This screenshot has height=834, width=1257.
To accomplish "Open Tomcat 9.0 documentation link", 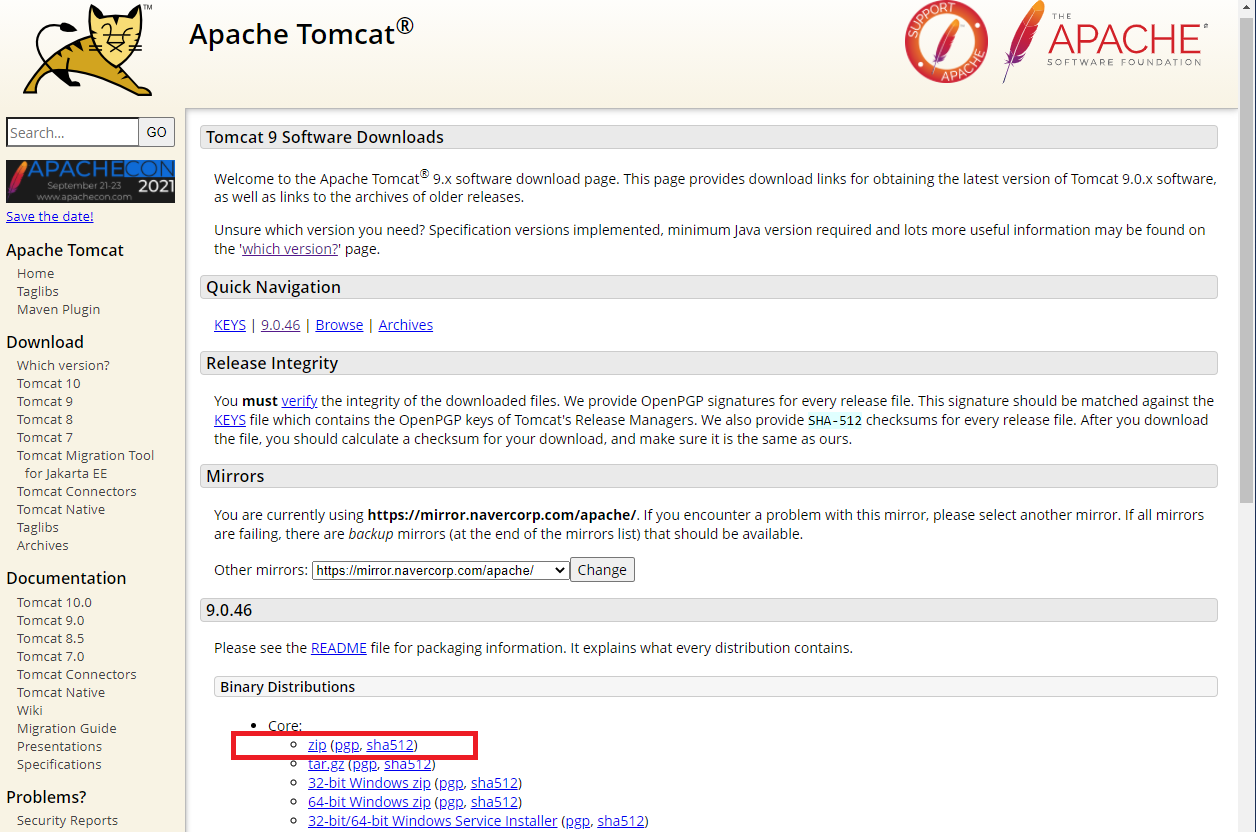I will tap(51, 620).
